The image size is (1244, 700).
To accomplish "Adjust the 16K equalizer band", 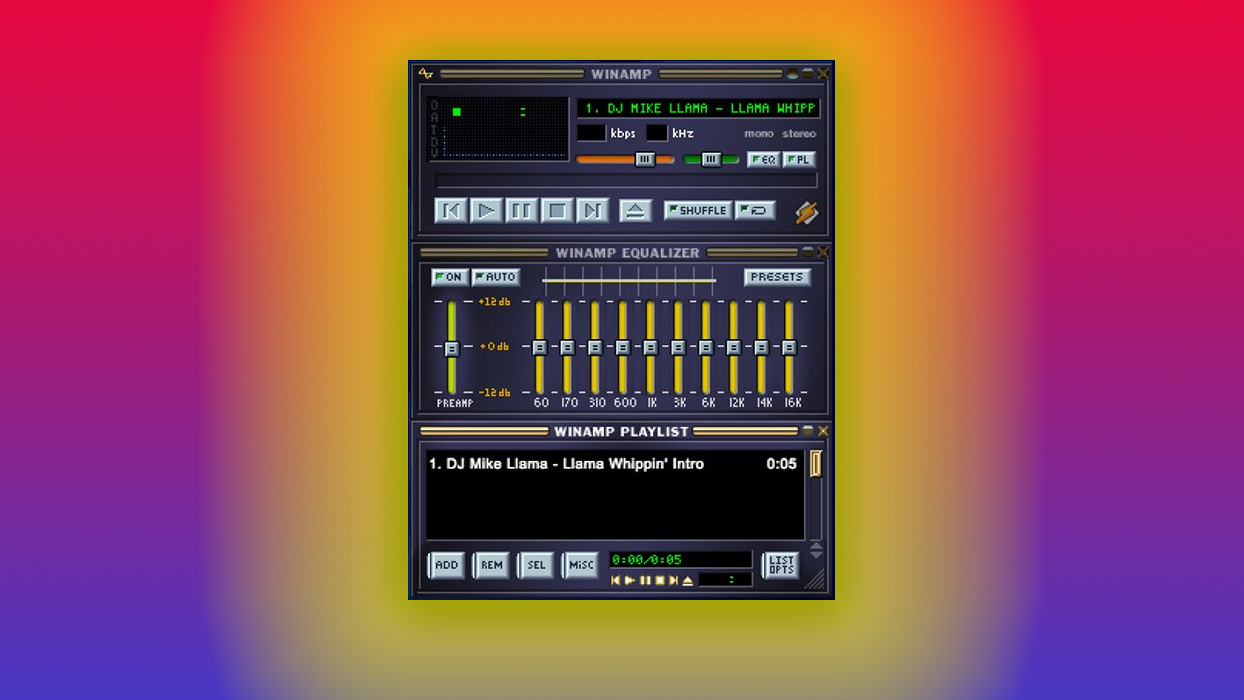I will click(x=789, y=347).
